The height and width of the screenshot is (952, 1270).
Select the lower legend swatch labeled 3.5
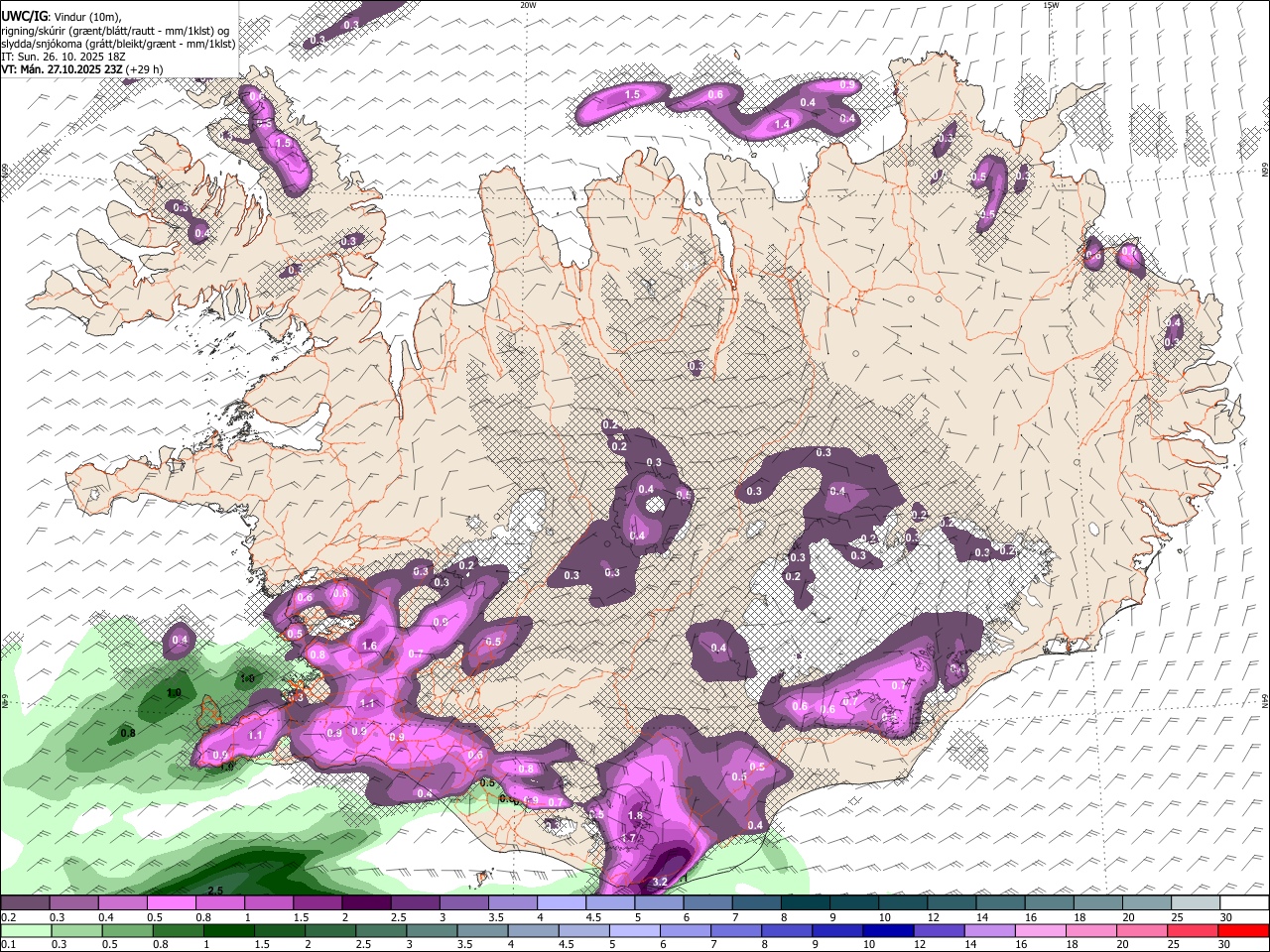pos(482,930)
